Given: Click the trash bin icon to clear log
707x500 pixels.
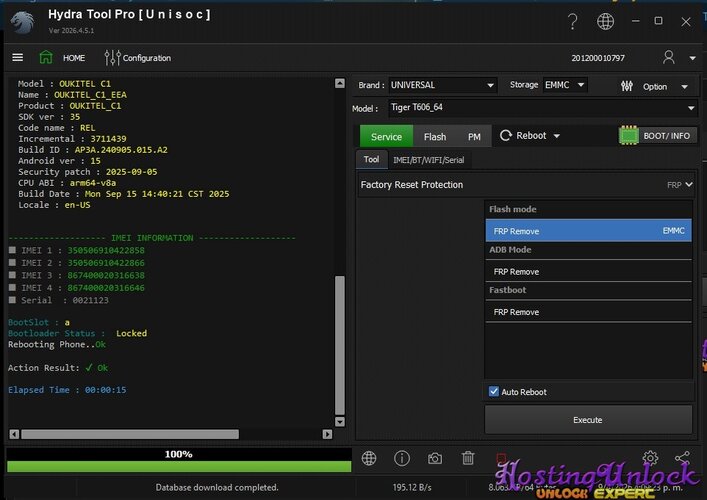Looking at the screenshot, I should tap(468, 458).
